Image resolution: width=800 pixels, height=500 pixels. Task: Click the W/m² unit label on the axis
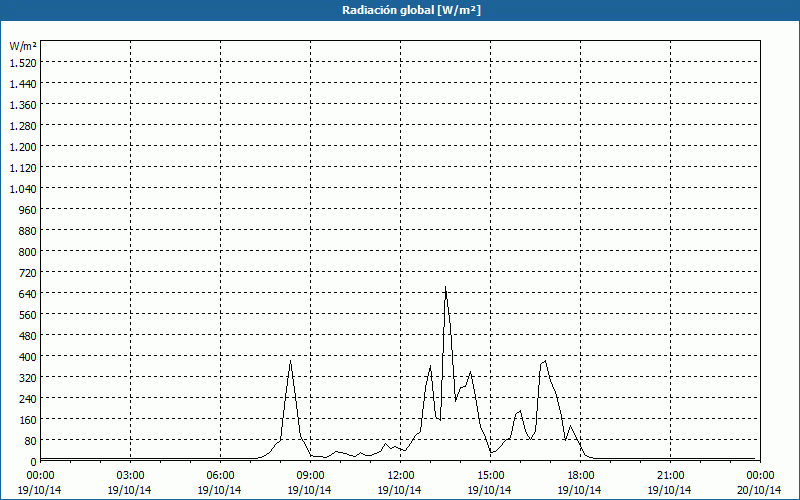[23, 46]
